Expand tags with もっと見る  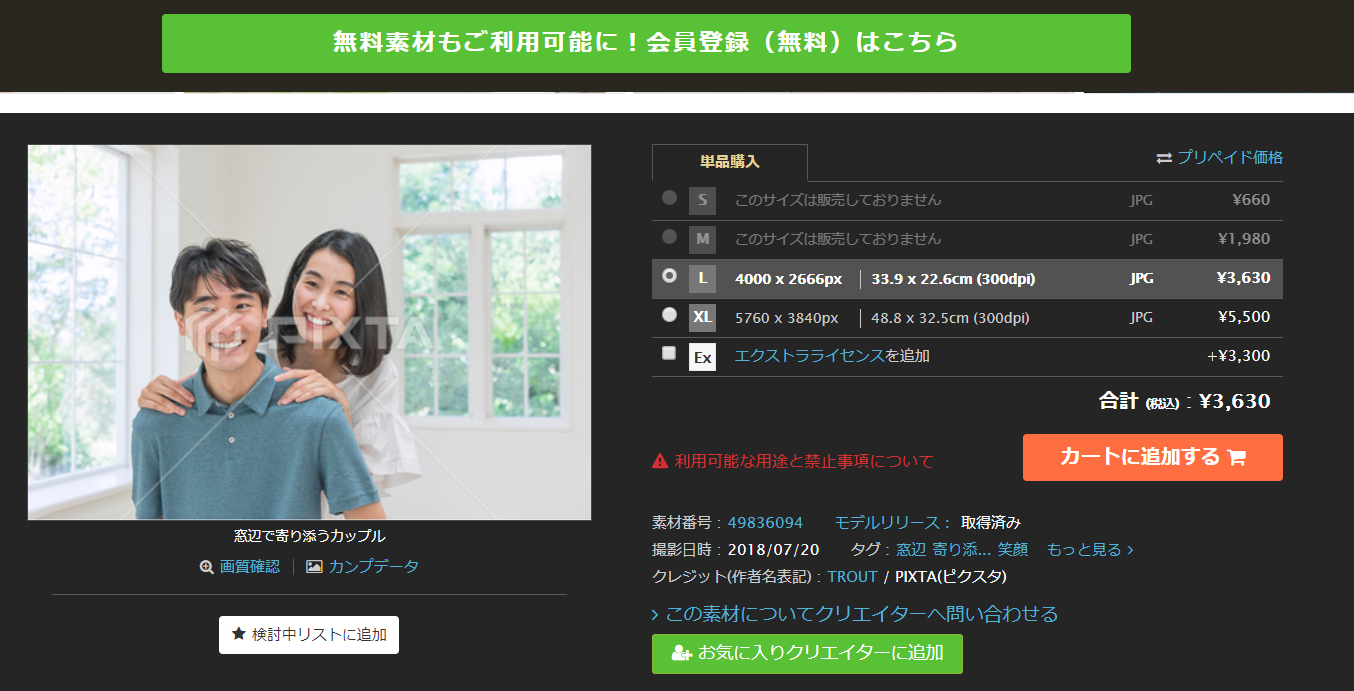pos(1090,550)
